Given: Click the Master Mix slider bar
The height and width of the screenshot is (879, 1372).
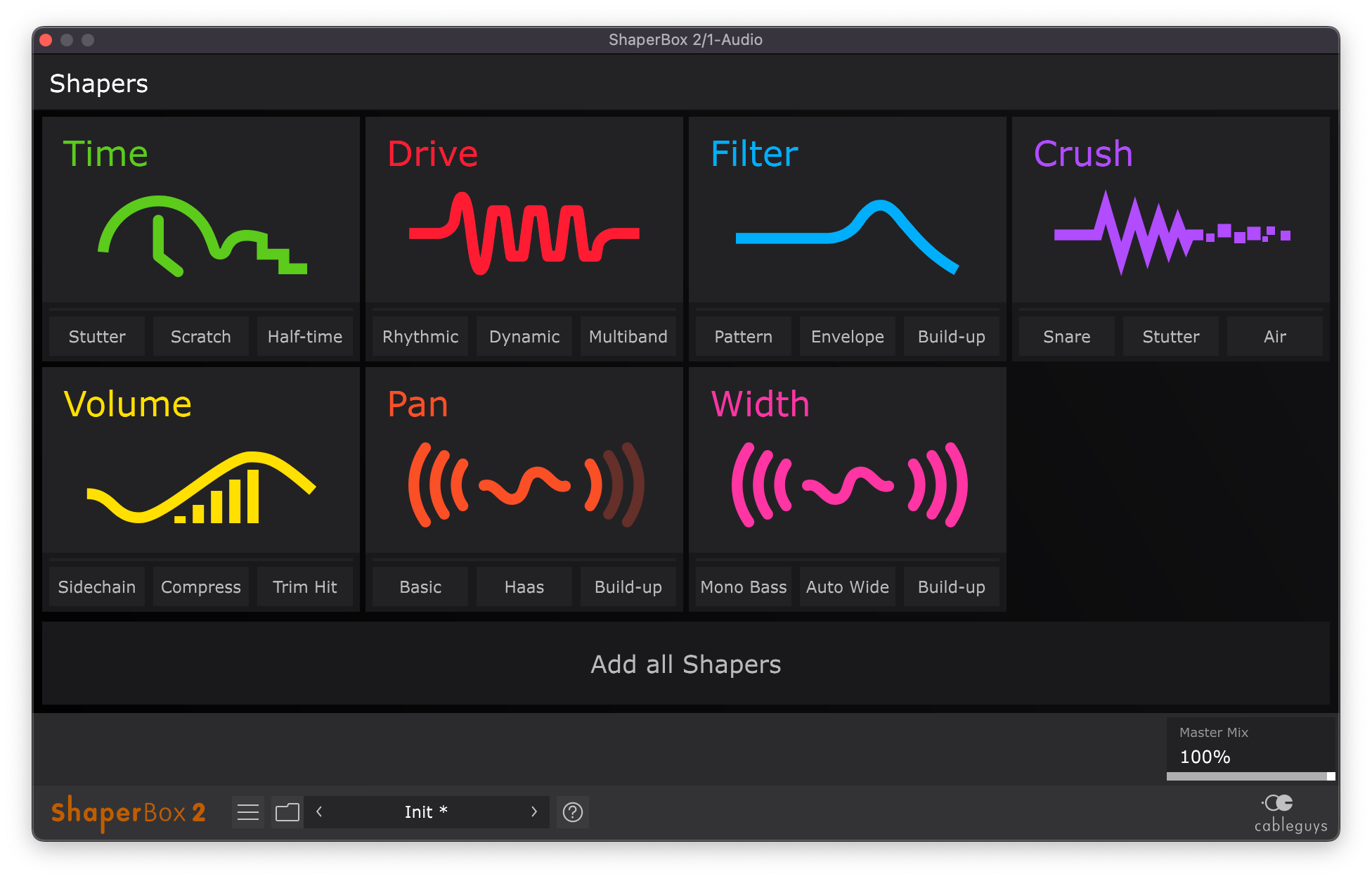Looking at the screenshot, I should click(x=1251, y=776).
